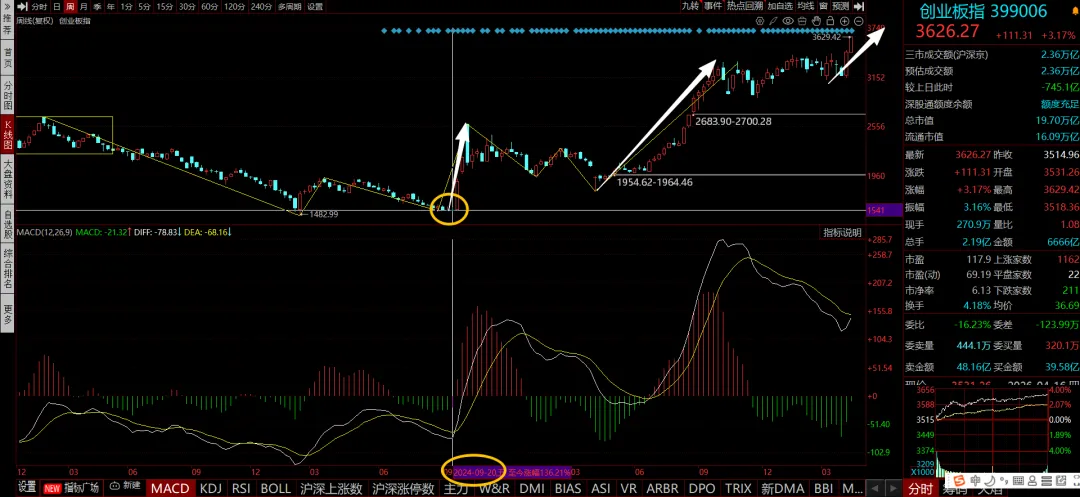The height and width of the screenshot is (497, 1080).
Task: Select the 新DMA indicator tab
Action: 782,488
